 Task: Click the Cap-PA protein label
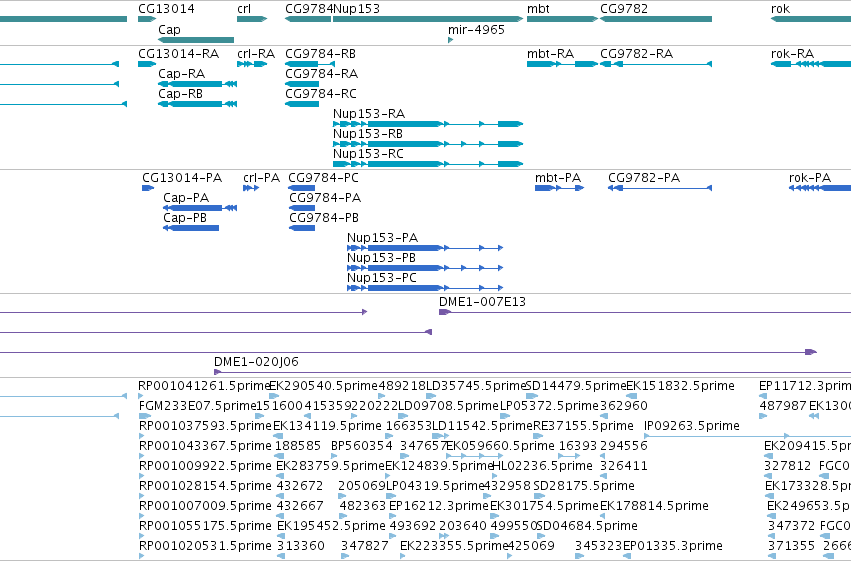[186, 198]
